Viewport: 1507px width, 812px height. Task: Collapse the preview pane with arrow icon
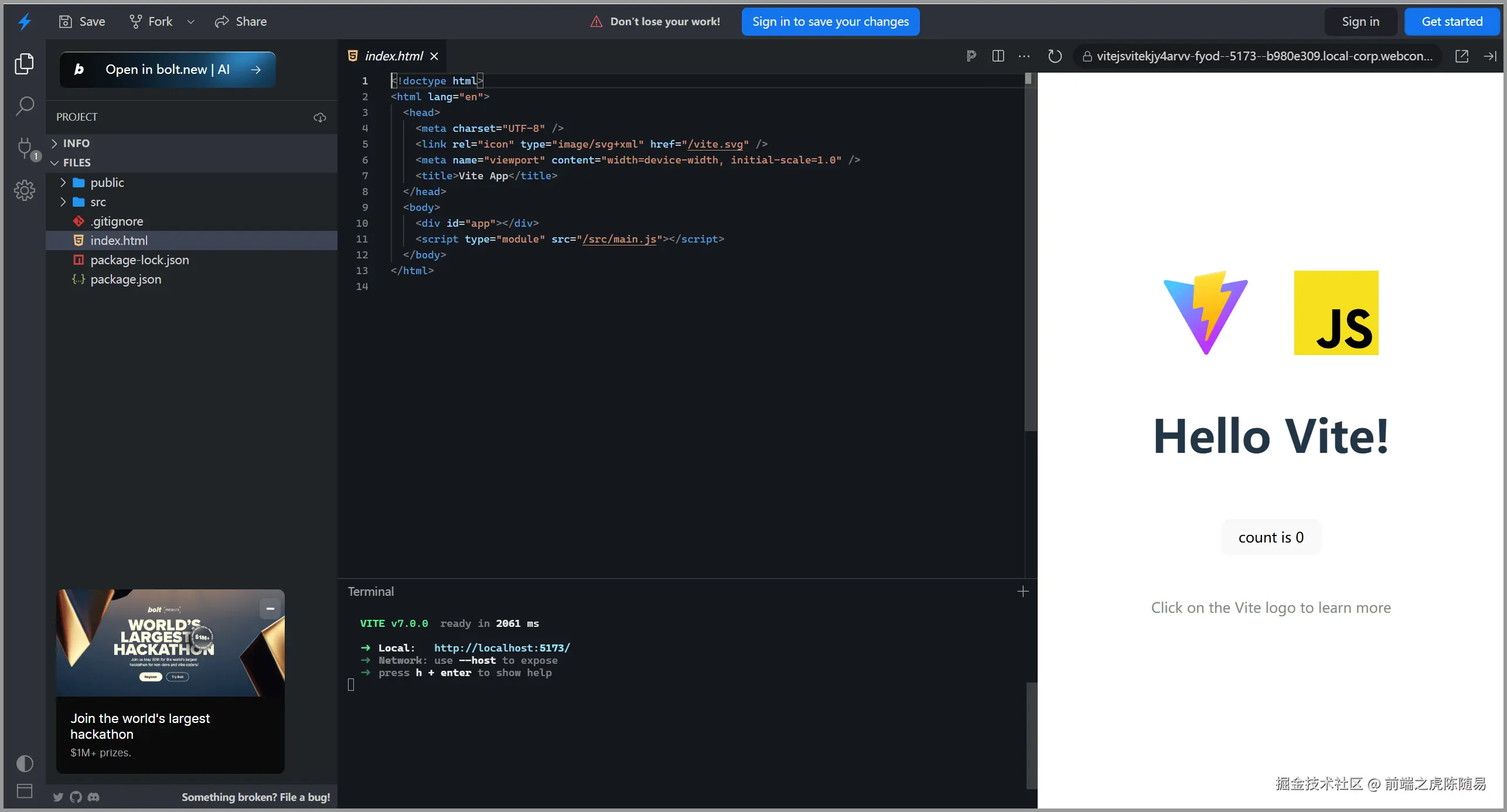tap(1490, 56)
